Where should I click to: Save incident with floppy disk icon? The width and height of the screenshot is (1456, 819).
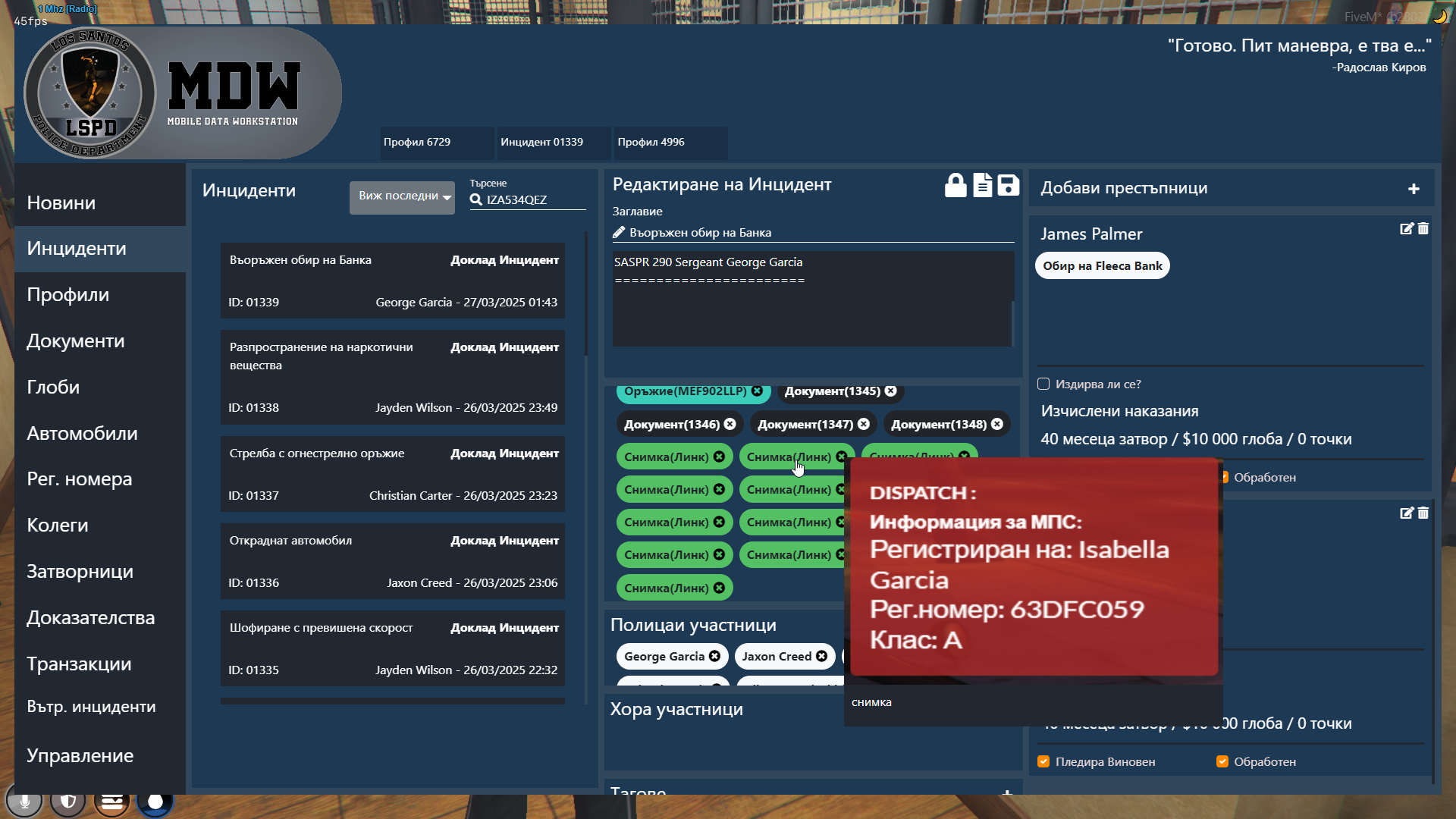pos(1009,186)
